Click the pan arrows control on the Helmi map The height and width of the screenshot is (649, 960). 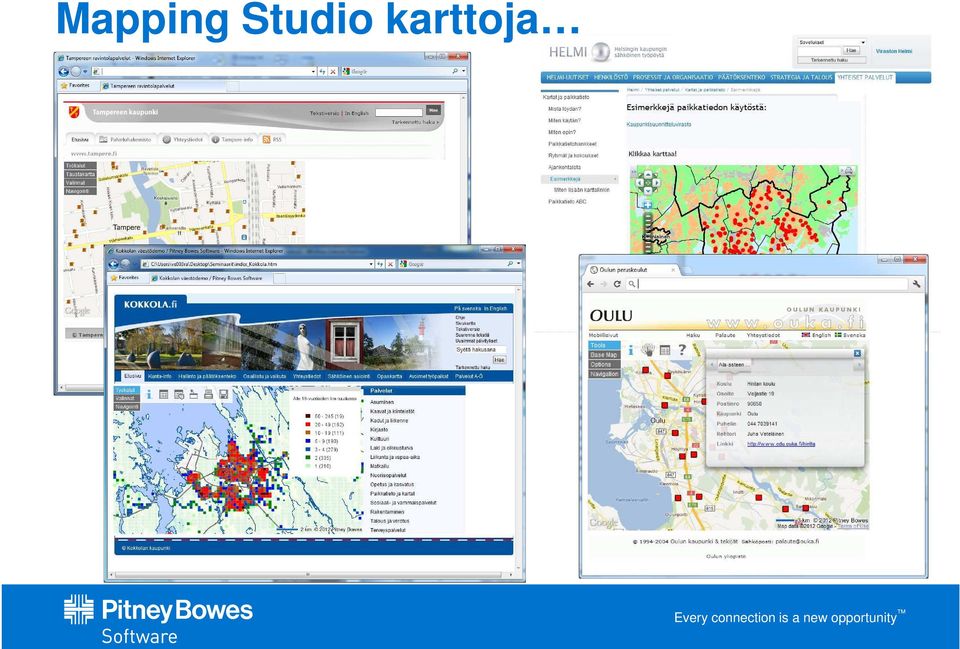point(647,181)
